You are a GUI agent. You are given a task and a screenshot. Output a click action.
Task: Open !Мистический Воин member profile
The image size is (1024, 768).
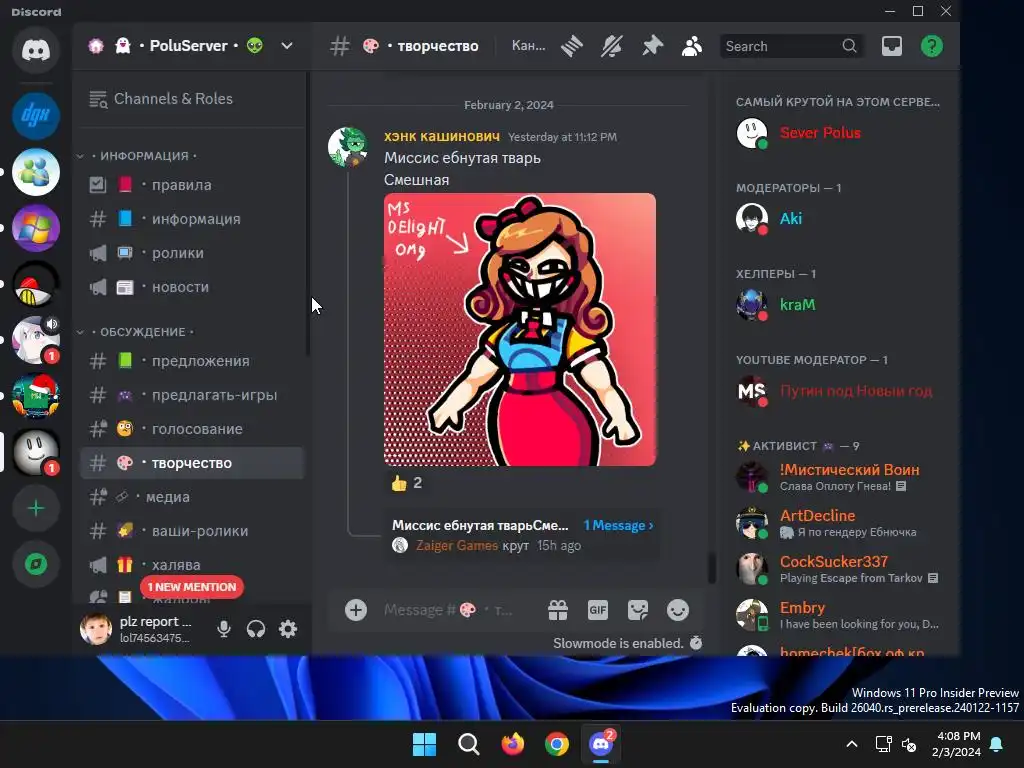[x=838, y=477]
